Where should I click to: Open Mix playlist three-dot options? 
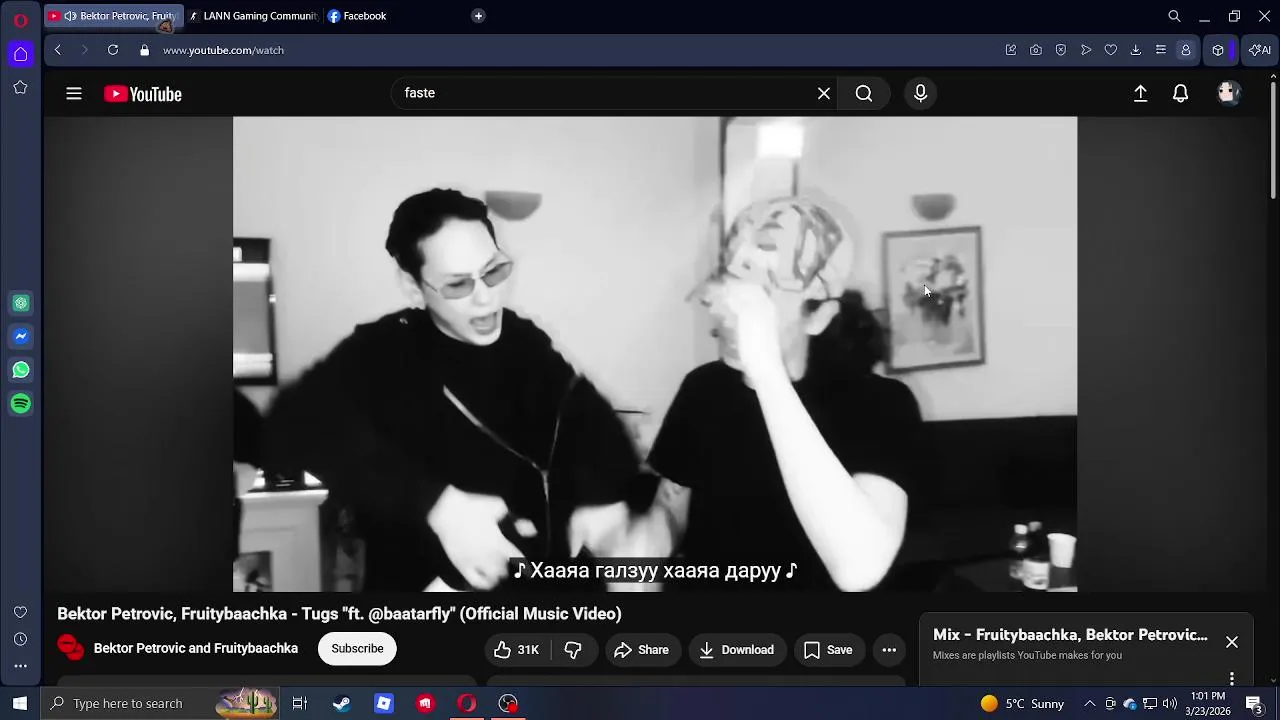coord(1232,678)
